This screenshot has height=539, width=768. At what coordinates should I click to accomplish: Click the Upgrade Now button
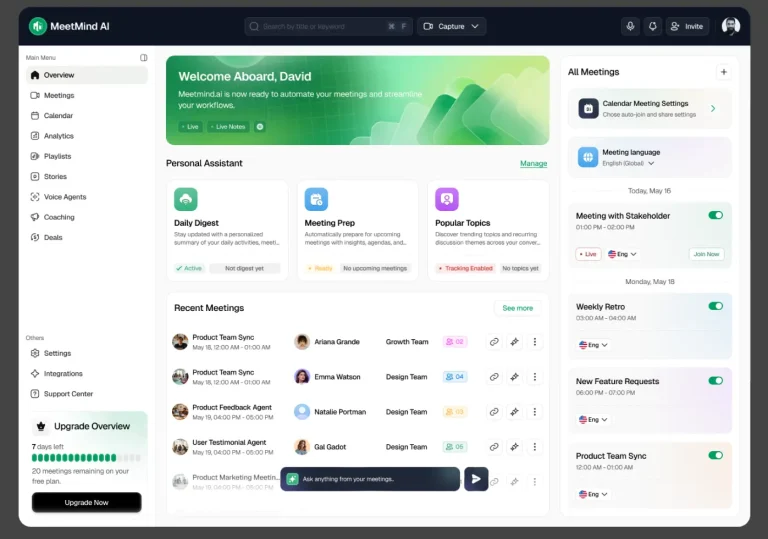pos(87,502)
